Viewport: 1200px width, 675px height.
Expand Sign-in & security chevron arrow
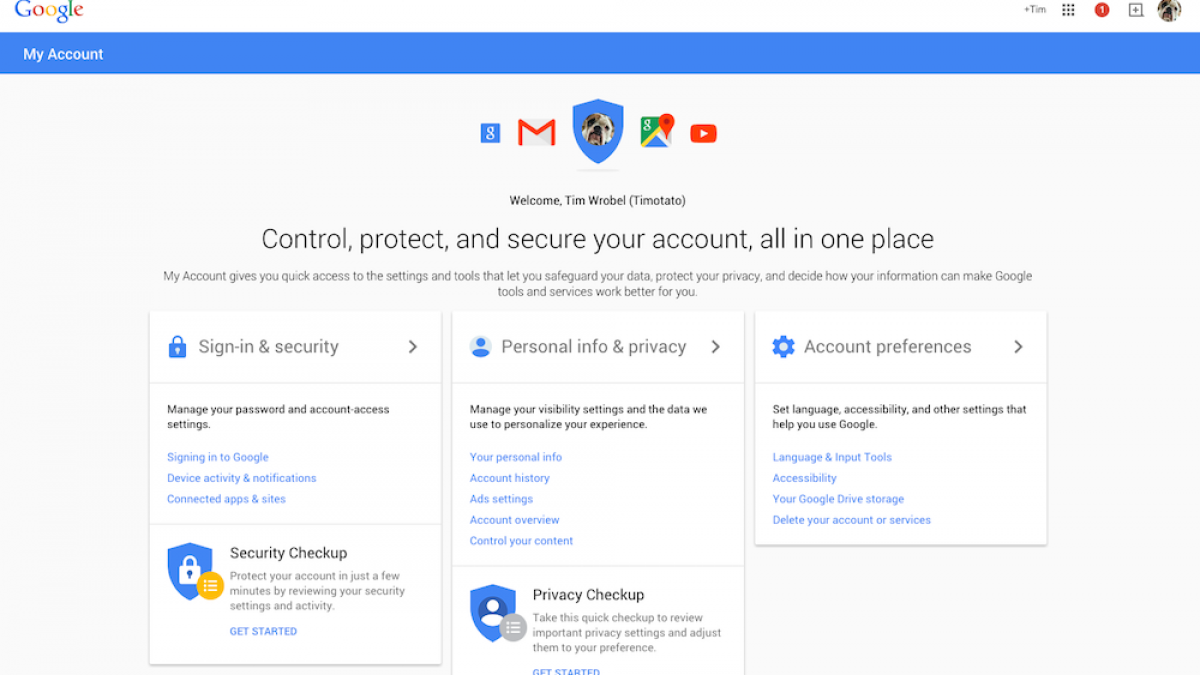point(412,347)
